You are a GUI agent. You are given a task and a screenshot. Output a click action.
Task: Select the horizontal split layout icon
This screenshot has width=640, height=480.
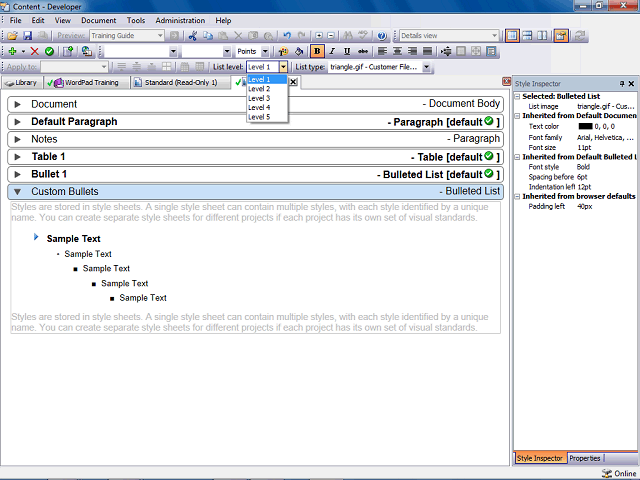[527, 36]
